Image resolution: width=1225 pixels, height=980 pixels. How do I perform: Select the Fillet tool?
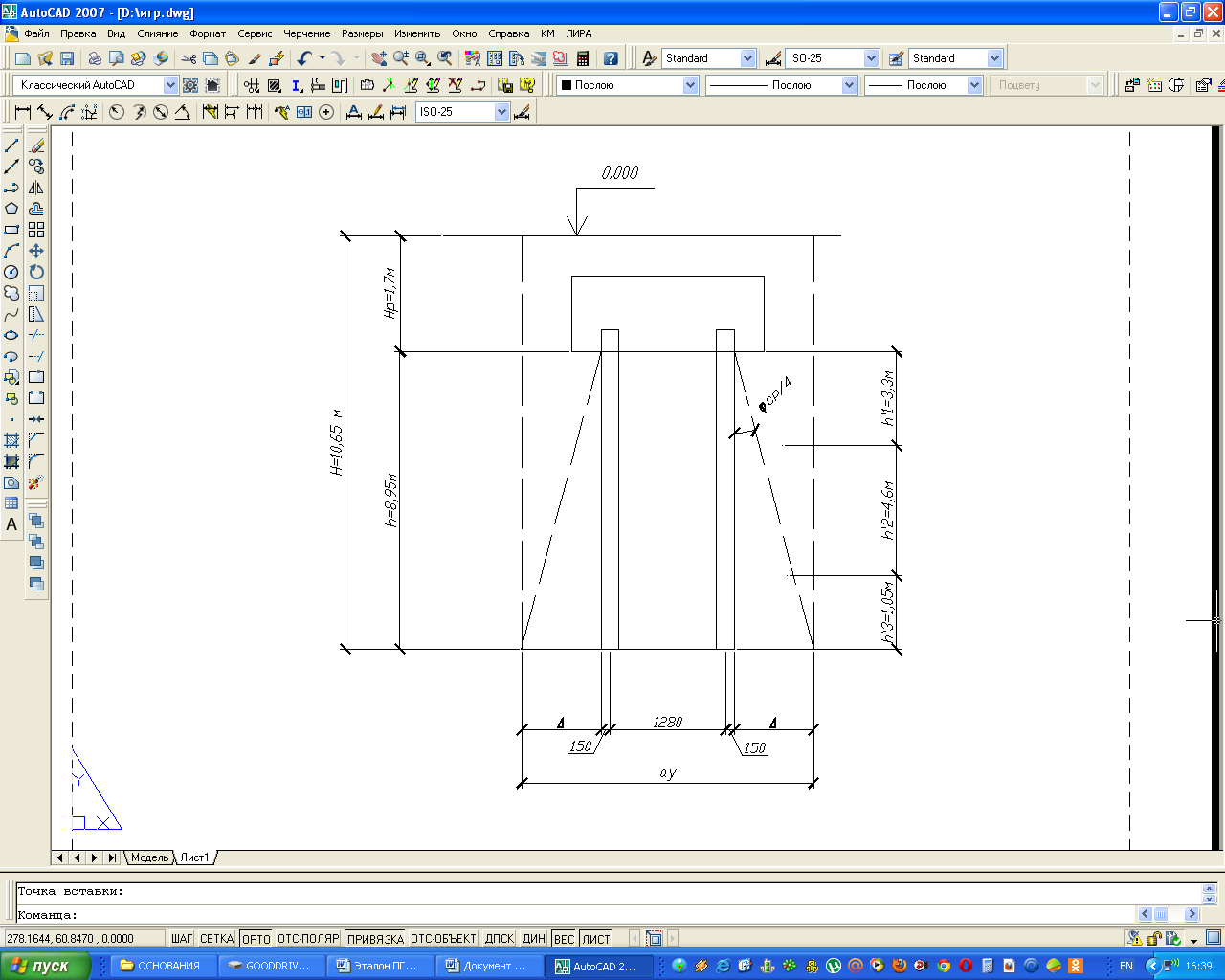[36, 461]
